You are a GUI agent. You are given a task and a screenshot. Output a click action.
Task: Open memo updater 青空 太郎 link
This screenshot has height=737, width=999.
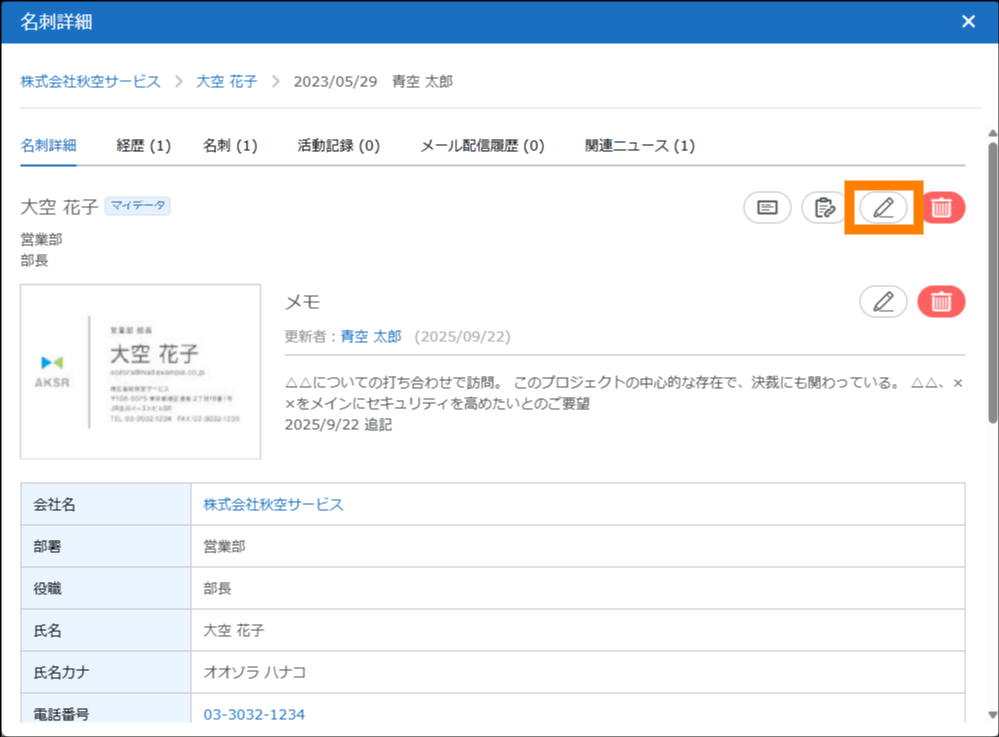(371, 337)
